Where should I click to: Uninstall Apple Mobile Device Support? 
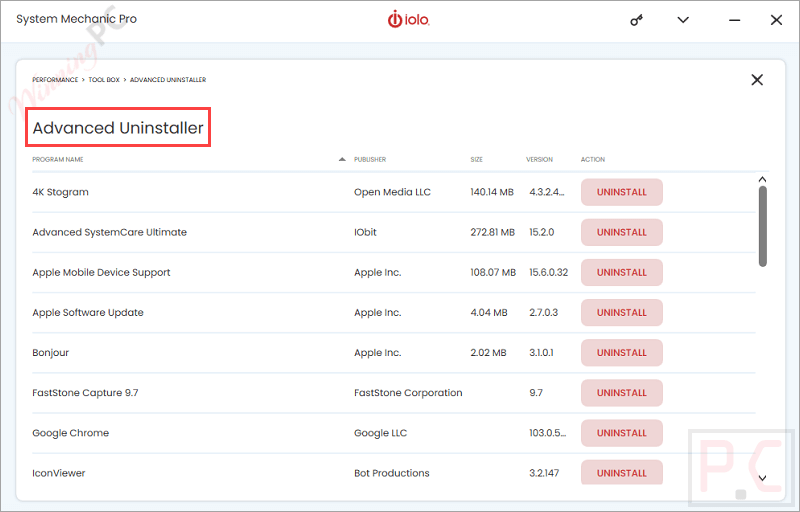click(621, 272)
